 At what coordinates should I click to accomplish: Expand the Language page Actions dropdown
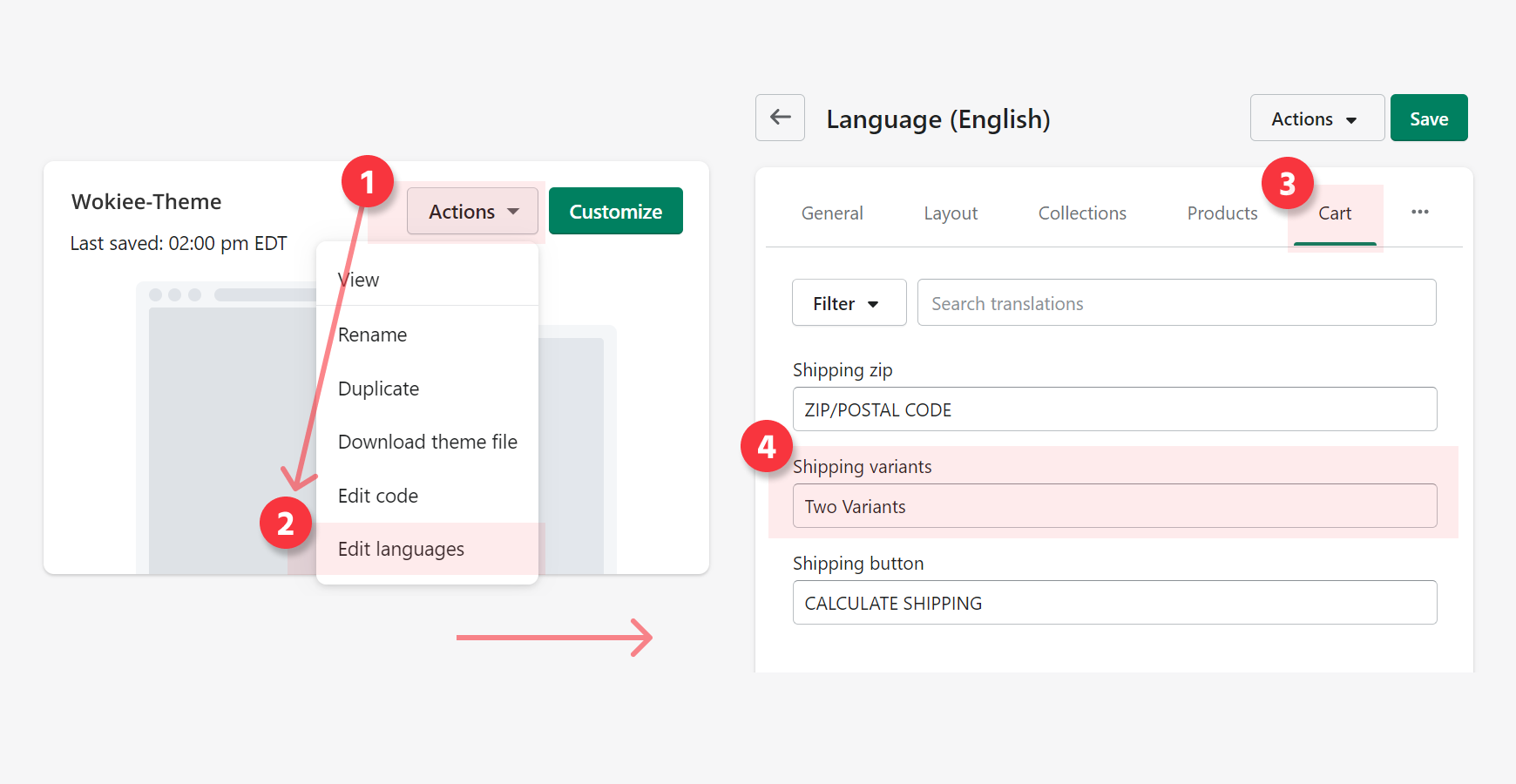coord(1316,118)
